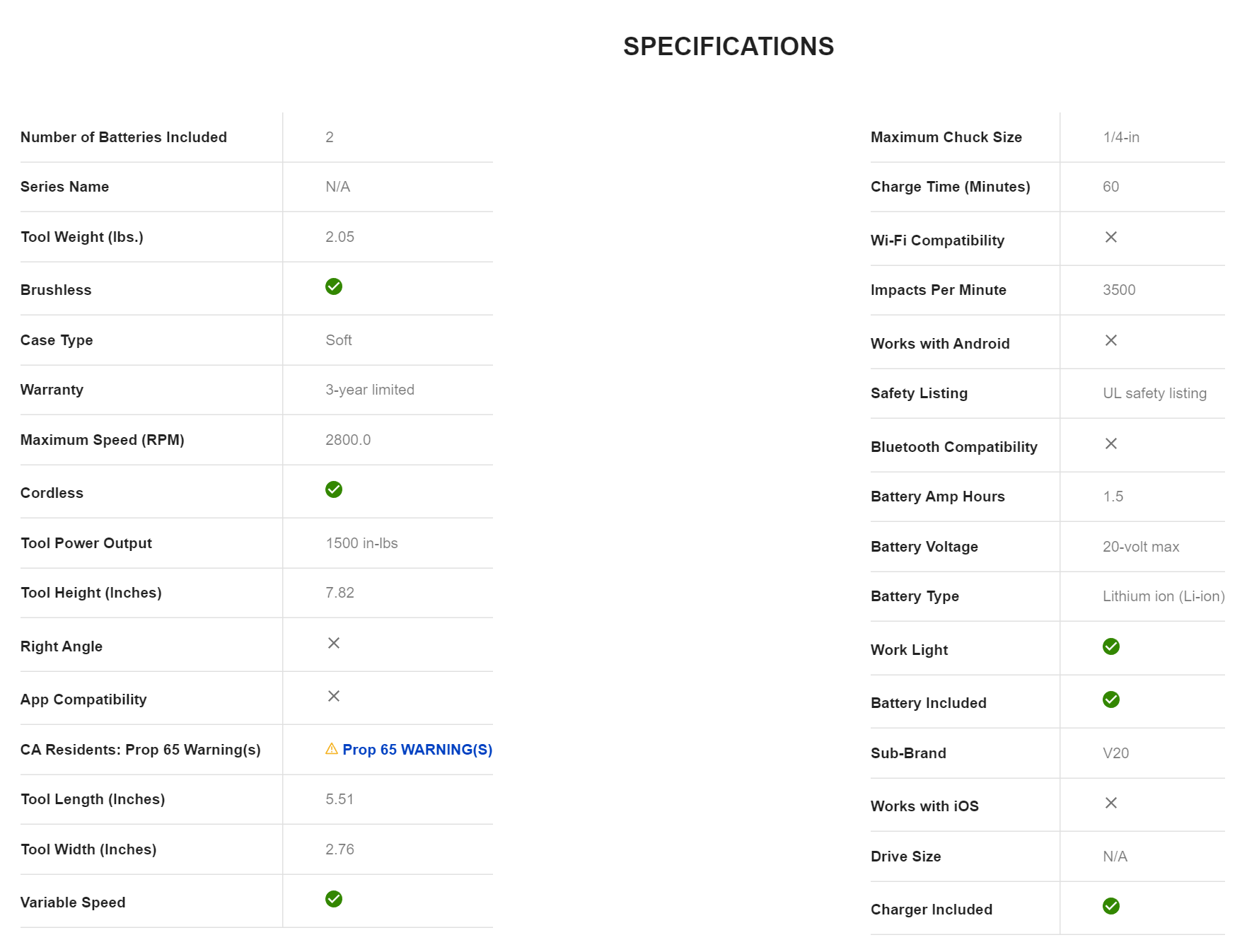Image resolution: width=1259 pixels, height=952 pixels.
Task: Click the Works with Android X icon
Action: click(x=1111, y=340)
